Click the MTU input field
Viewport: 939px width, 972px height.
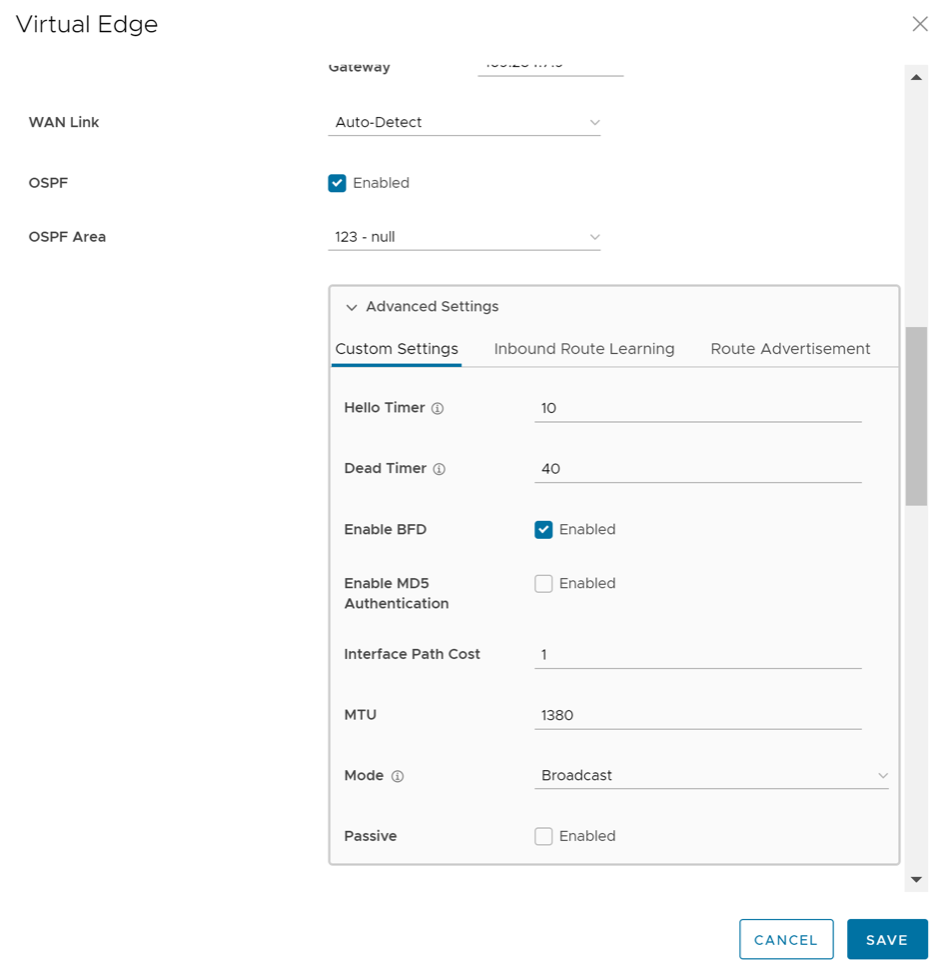[697, 715]
